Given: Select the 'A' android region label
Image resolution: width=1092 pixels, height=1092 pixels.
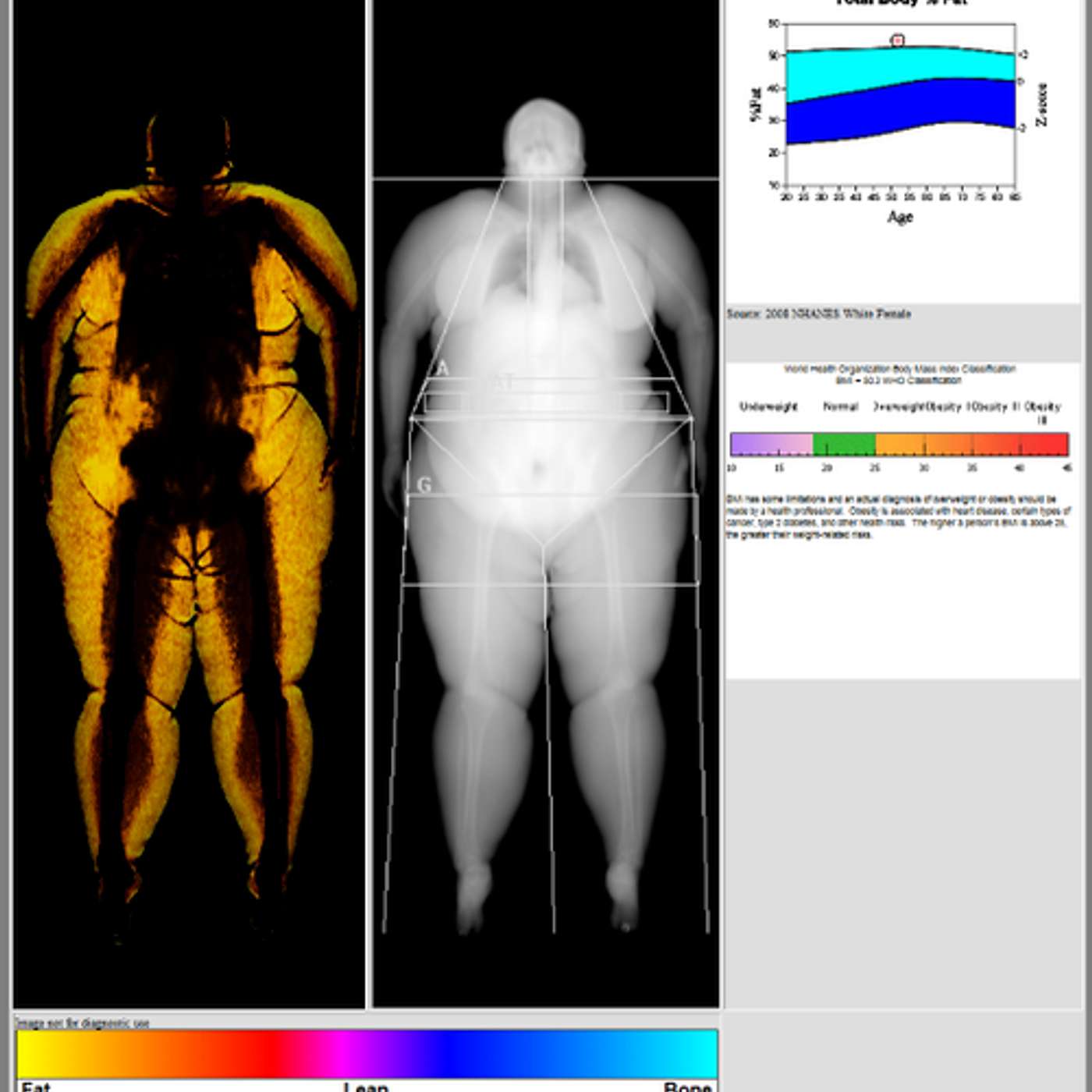Looking at the screenshot, I should 442,368.
